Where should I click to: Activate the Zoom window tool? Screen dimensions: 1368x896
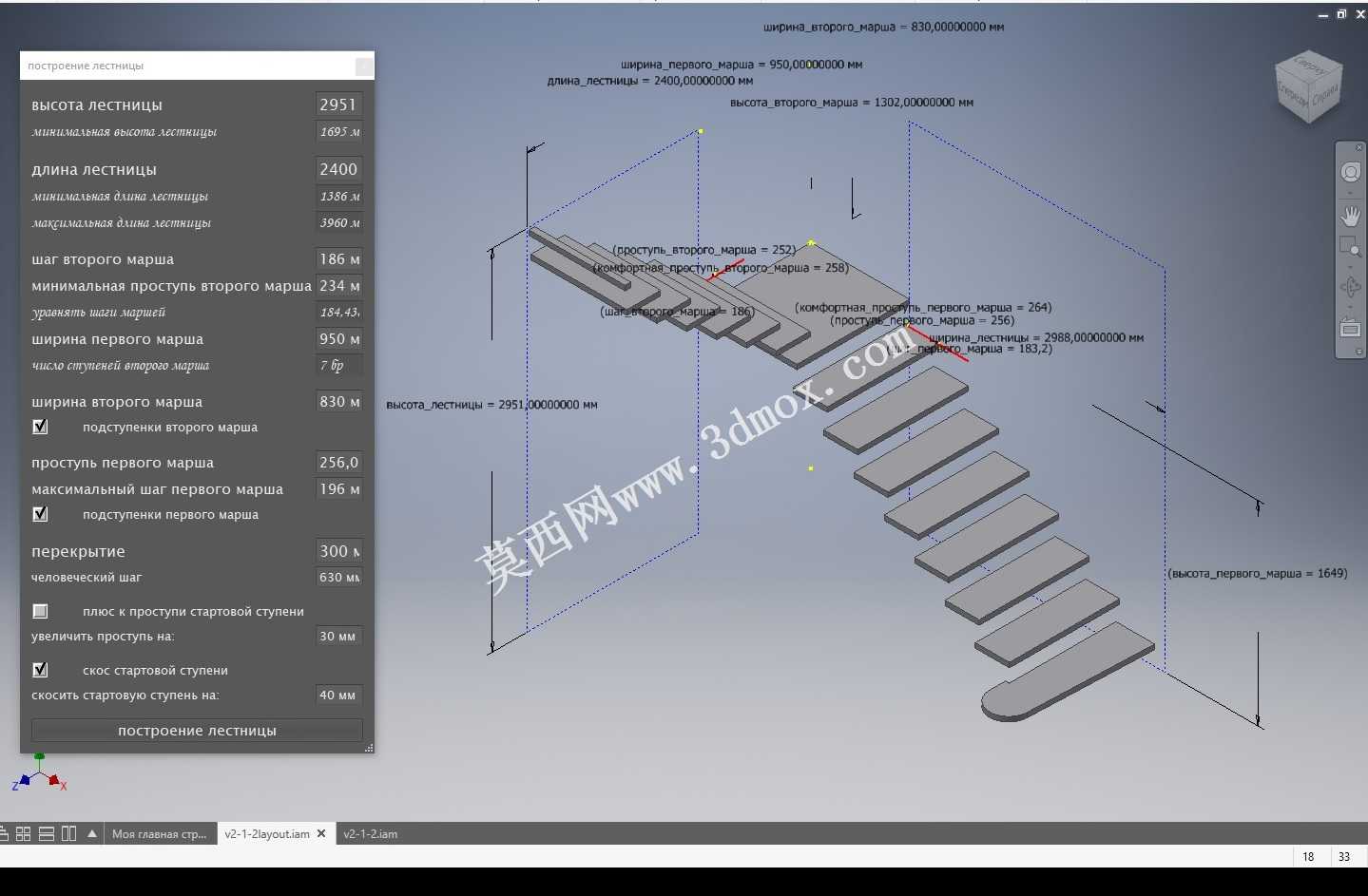click(x=1350, y=247)
